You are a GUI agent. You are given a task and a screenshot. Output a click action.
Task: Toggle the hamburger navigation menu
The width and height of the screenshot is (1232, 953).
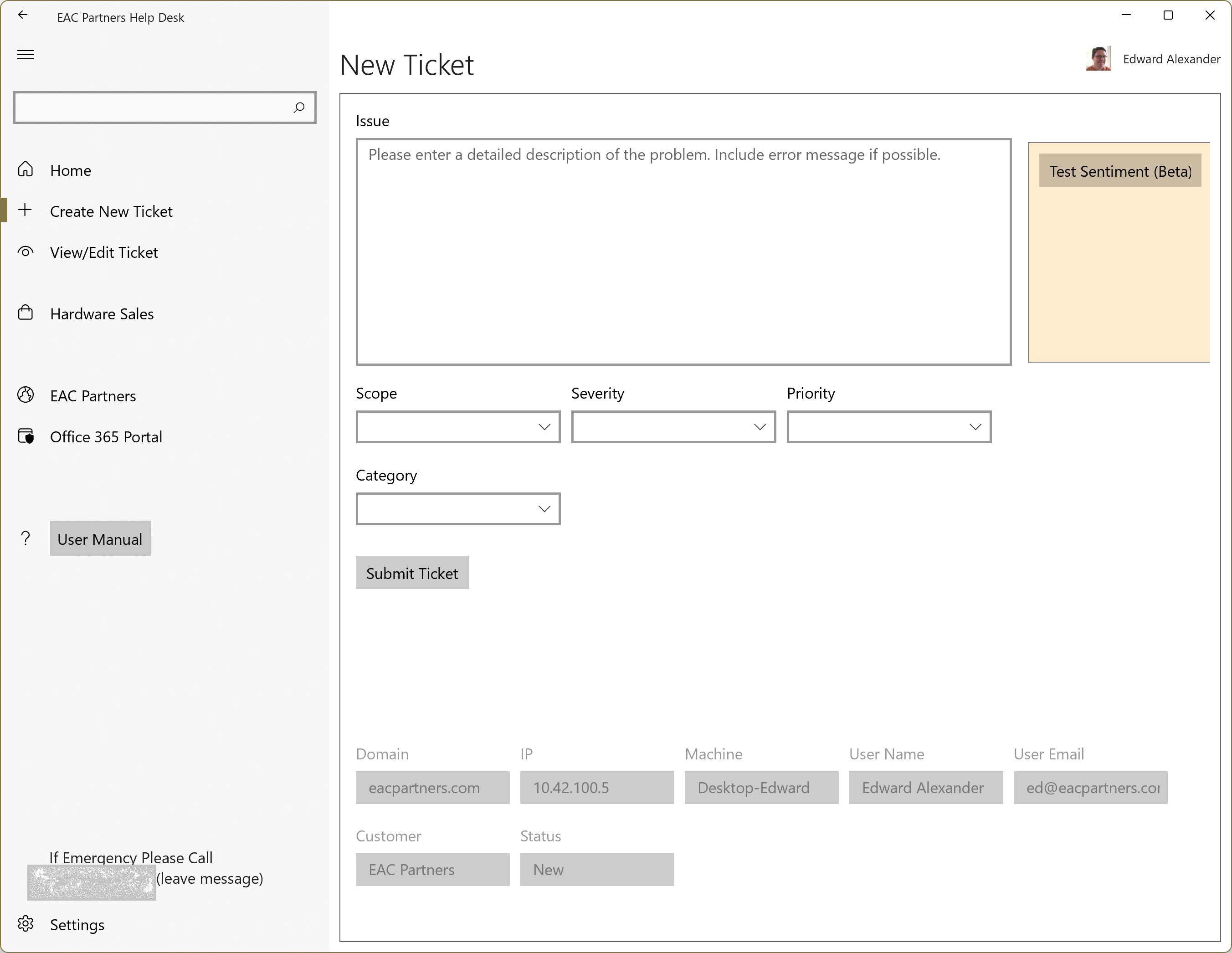coord(26,55)
